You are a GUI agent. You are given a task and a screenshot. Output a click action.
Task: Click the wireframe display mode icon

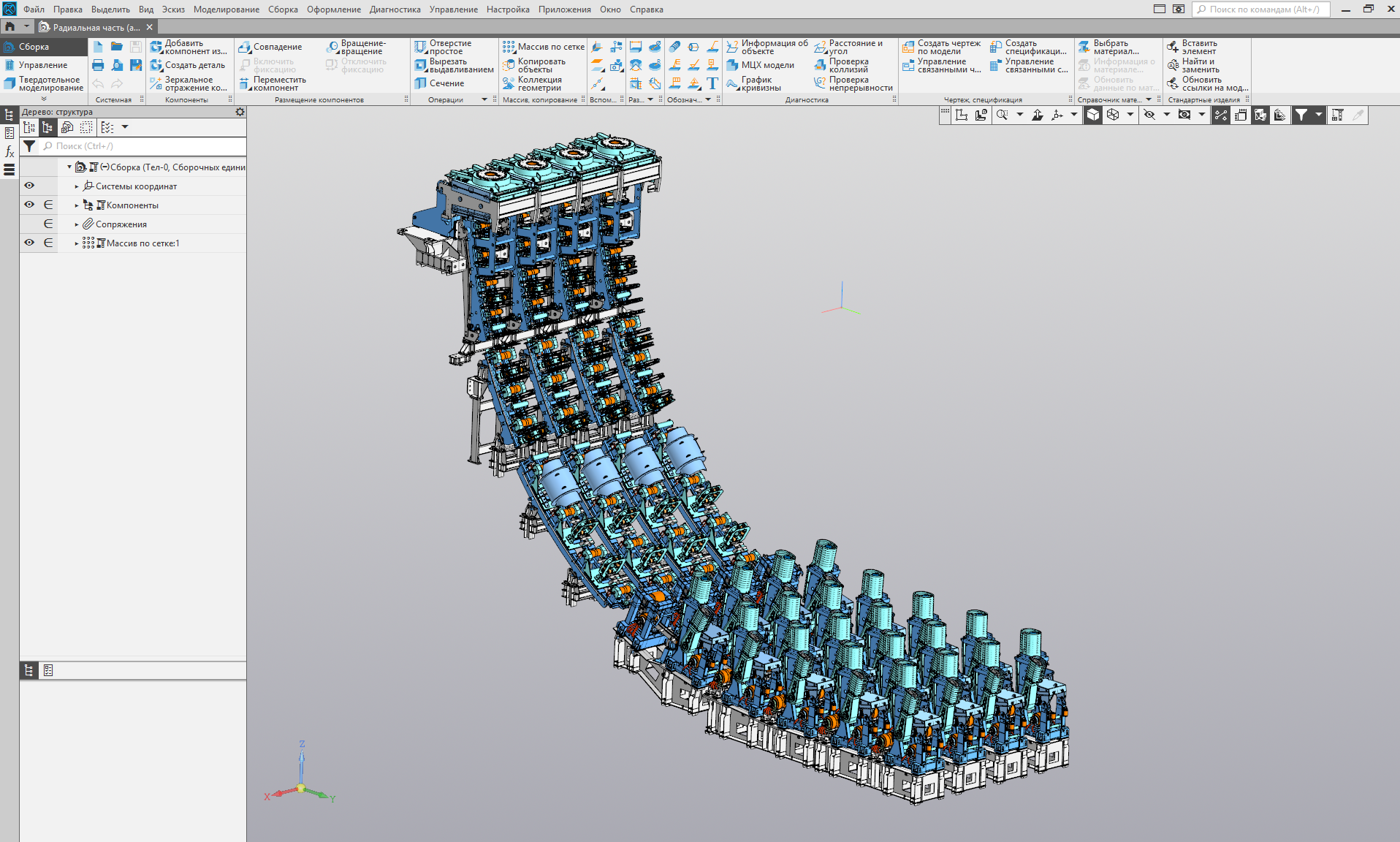1113,115
